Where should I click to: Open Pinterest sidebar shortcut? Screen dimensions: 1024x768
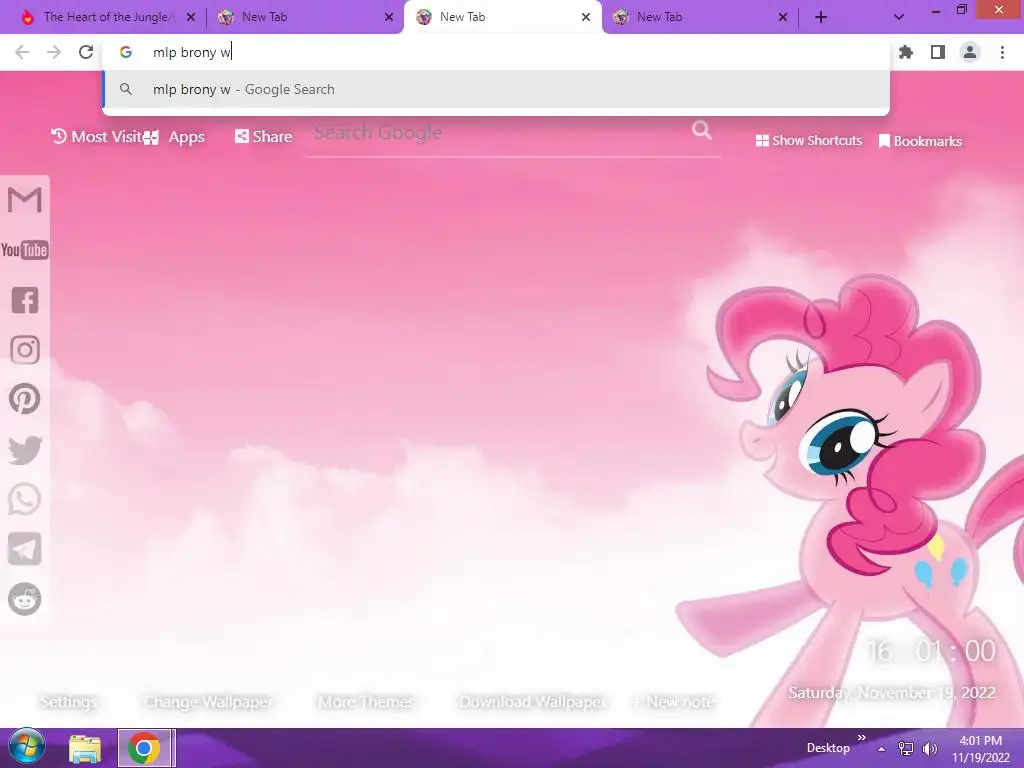(x=25, y=399)
